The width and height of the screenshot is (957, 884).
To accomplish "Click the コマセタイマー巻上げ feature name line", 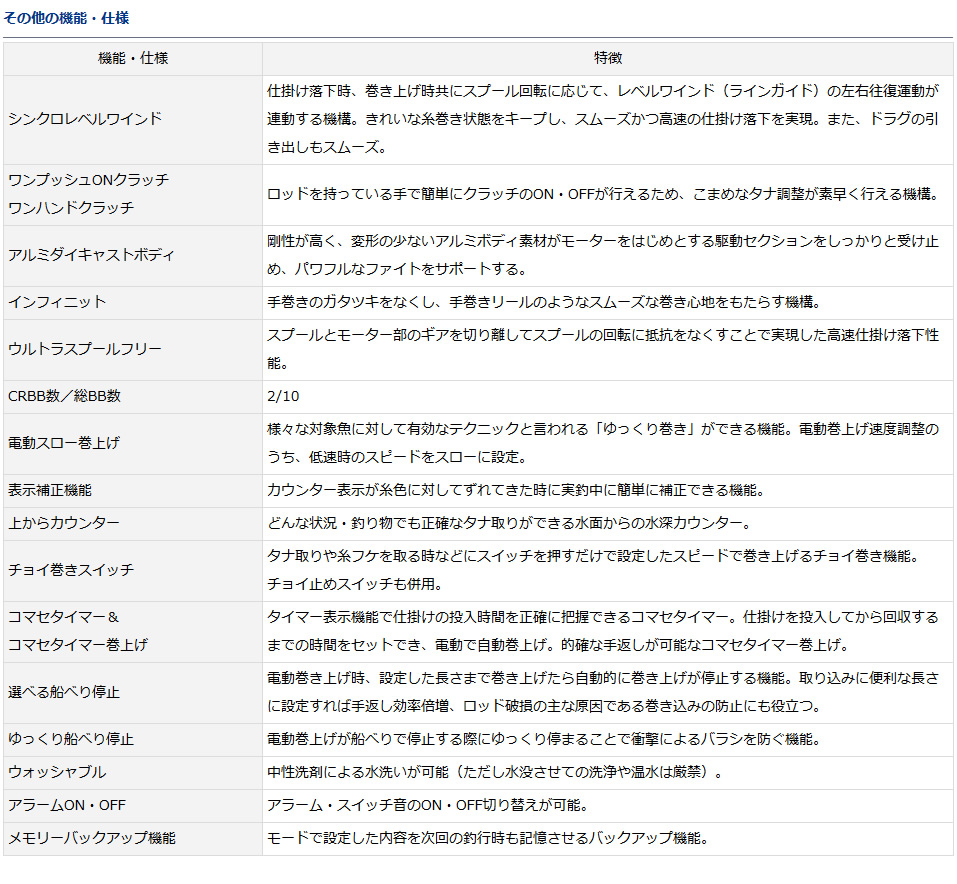I will (78, 645).
